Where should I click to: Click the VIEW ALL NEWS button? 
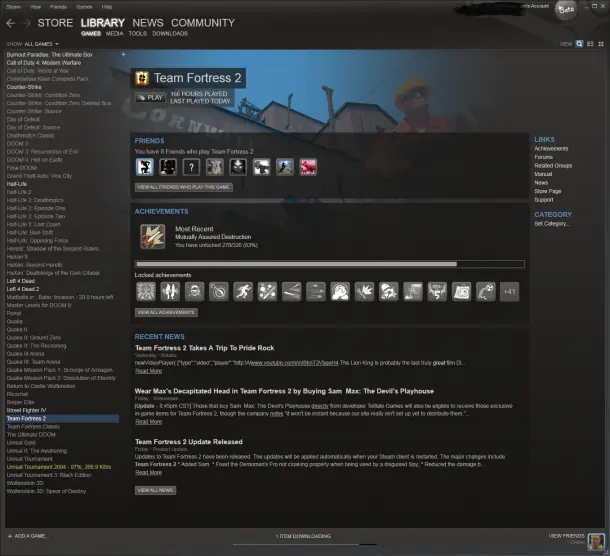(x=155, y=490)
